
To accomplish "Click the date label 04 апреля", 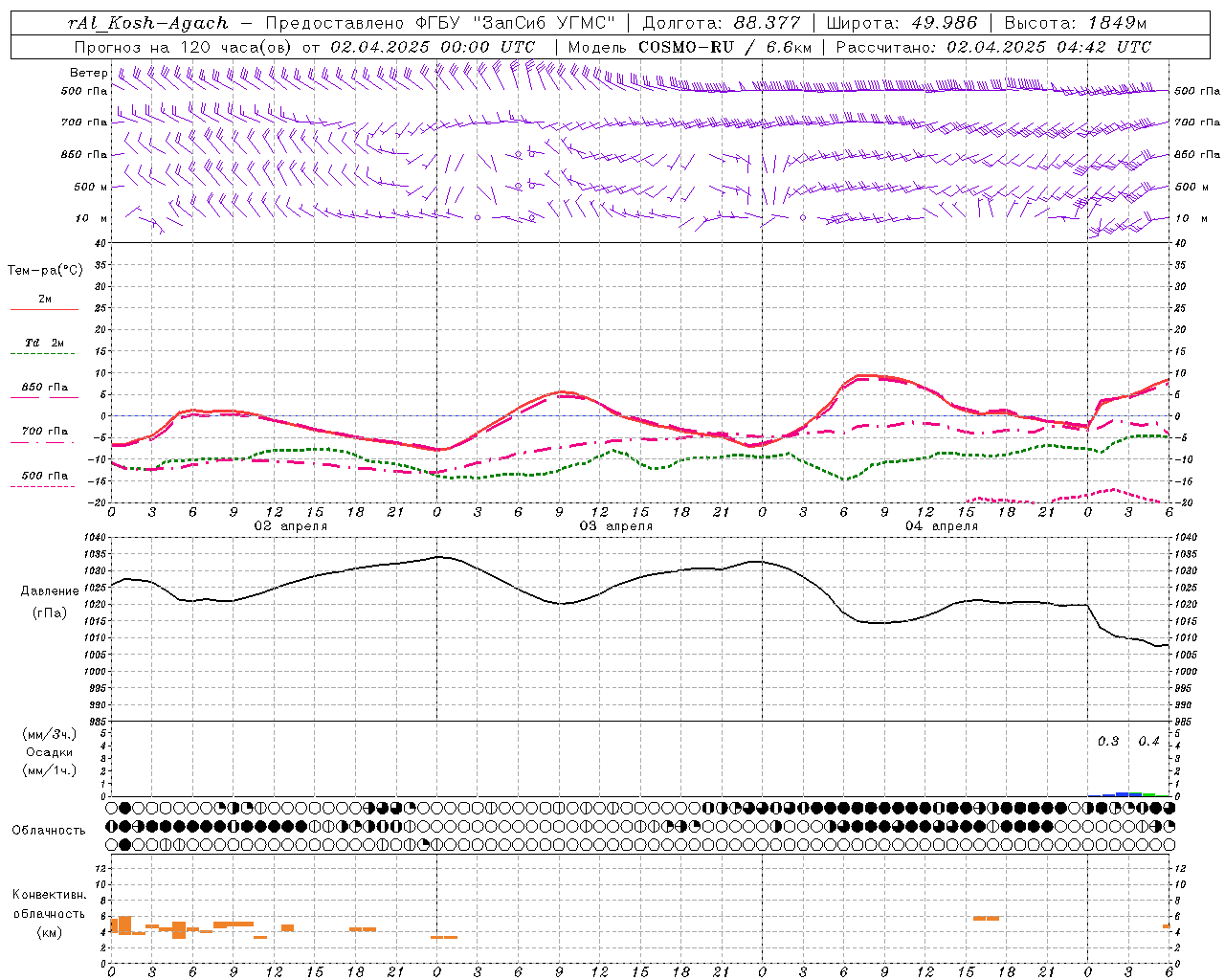I will point(941,526).
